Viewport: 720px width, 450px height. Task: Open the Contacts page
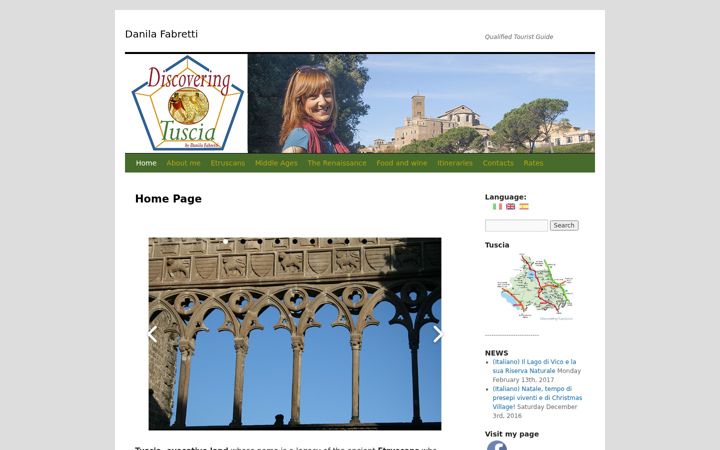click(x=498, y=163)
